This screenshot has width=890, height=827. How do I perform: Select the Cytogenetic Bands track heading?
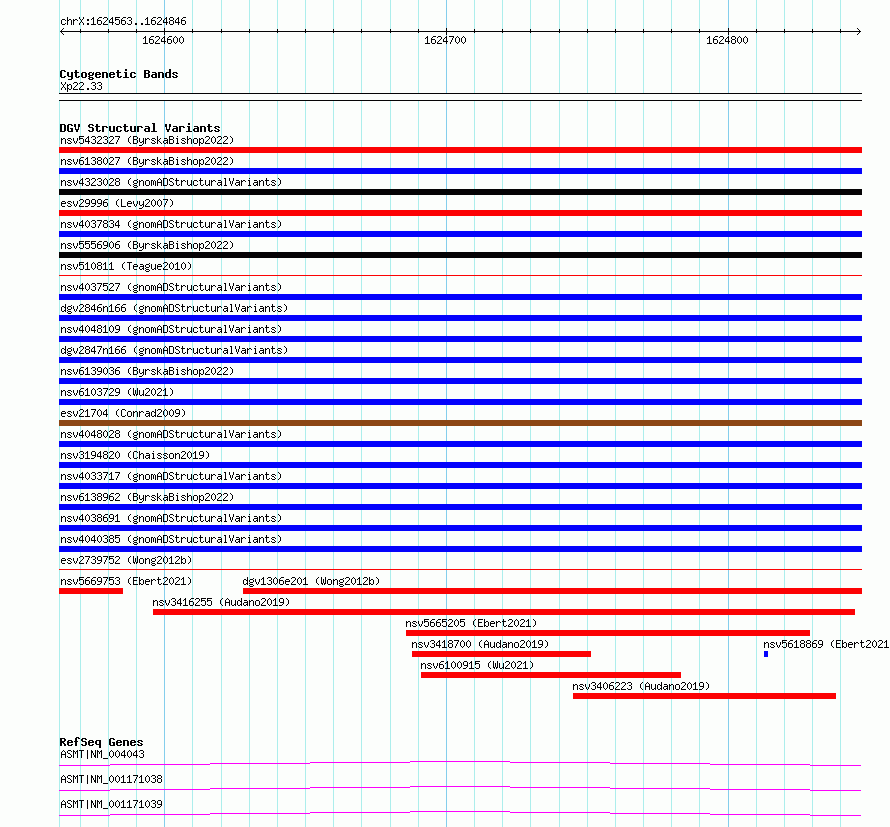119,74
